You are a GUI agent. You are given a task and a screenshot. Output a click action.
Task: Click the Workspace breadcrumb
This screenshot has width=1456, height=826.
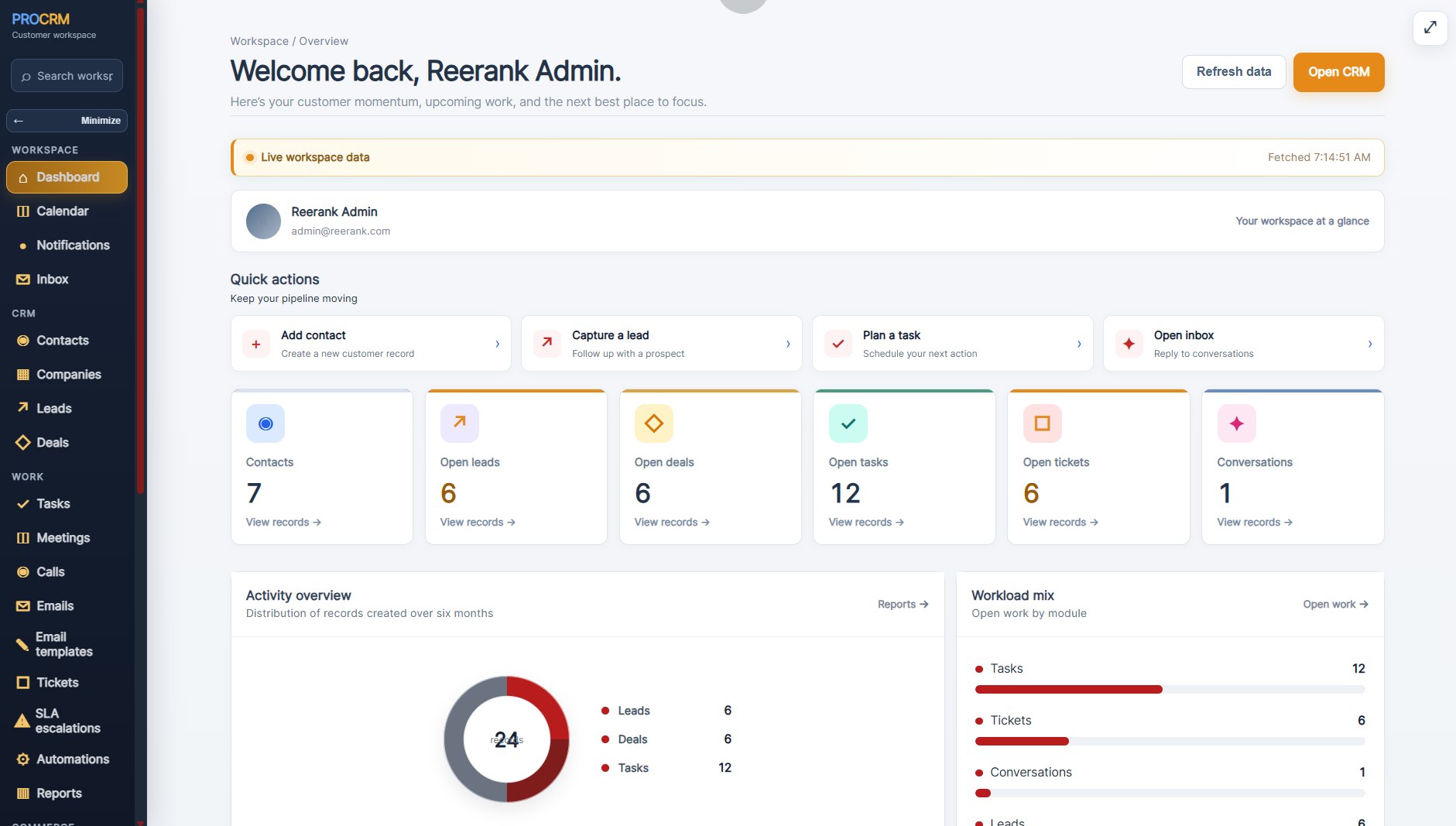pyautogui.click(x=259, y=41)
